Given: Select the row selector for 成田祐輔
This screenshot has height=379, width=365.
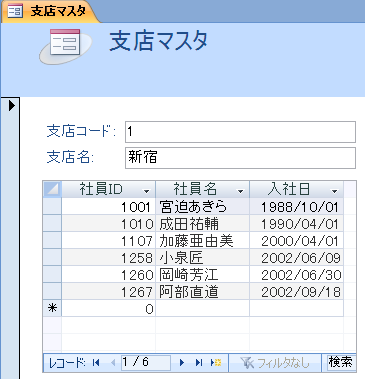Looking at the screenshot, I should click(x=52, y=224).
